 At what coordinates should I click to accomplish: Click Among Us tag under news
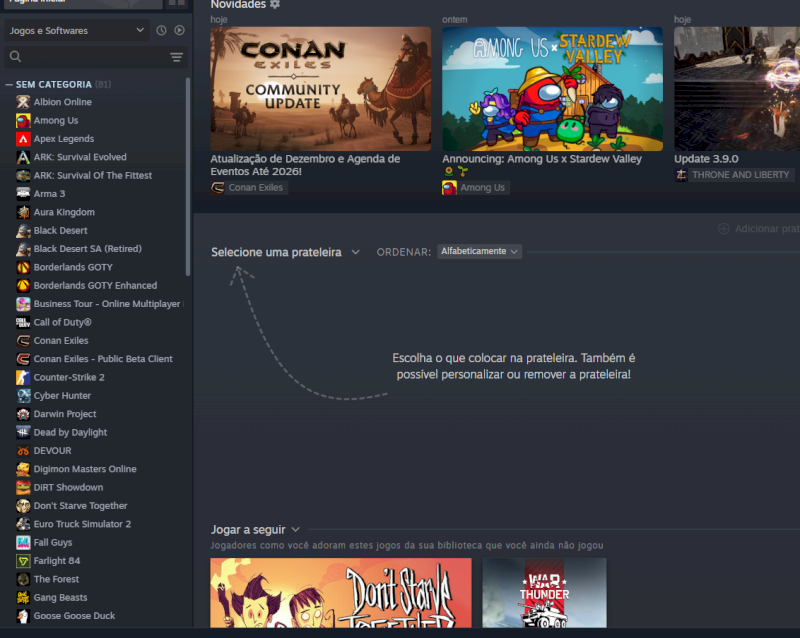pos(476,188)
